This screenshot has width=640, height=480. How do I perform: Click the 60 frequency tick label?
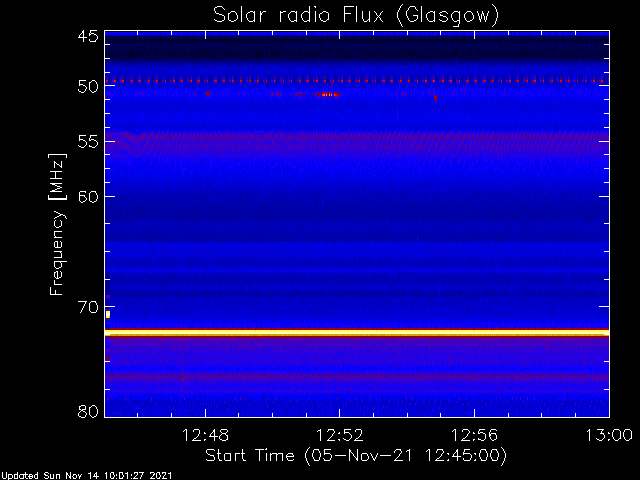(x=88, y=196)
